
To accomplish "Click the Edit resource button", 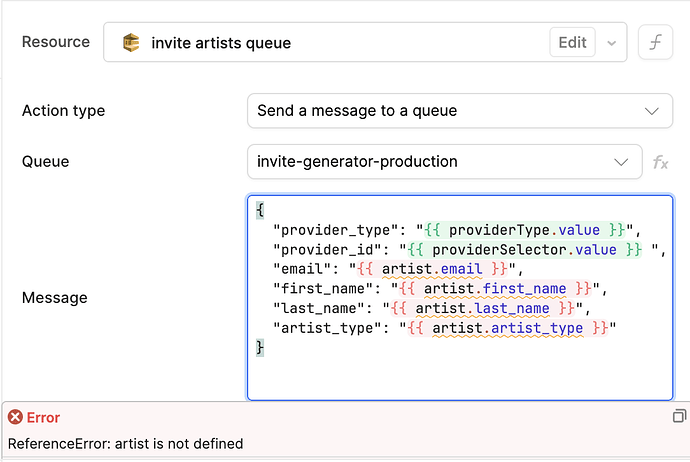I will pyautogui.click(x=572, y=42).
